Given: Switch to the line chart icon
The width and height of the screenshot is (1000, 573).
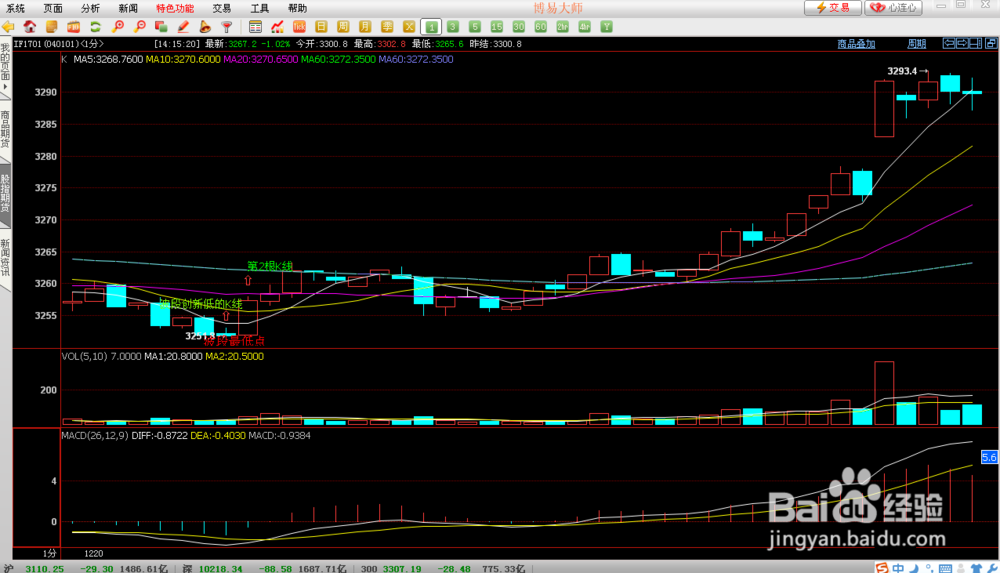Looking at the screenshot, I should coord(277,27).
